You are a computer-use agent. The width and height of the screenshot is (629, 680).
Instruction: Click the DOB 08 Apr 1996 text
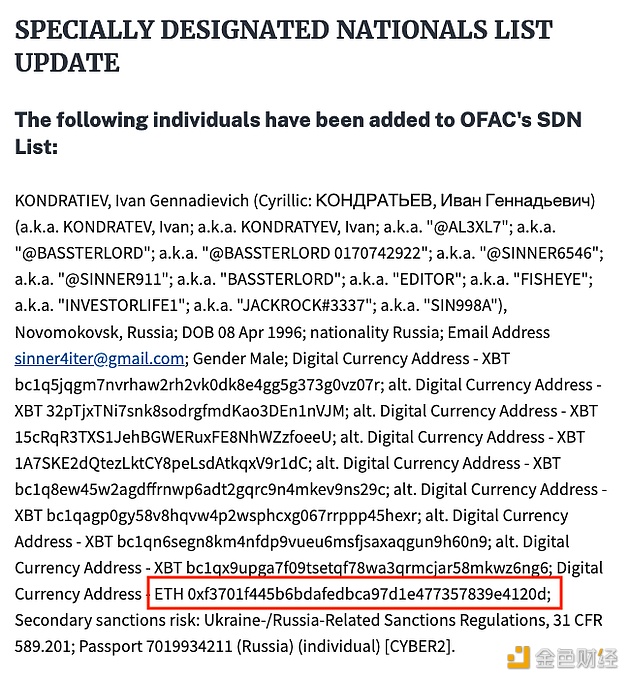click(241, 332)
